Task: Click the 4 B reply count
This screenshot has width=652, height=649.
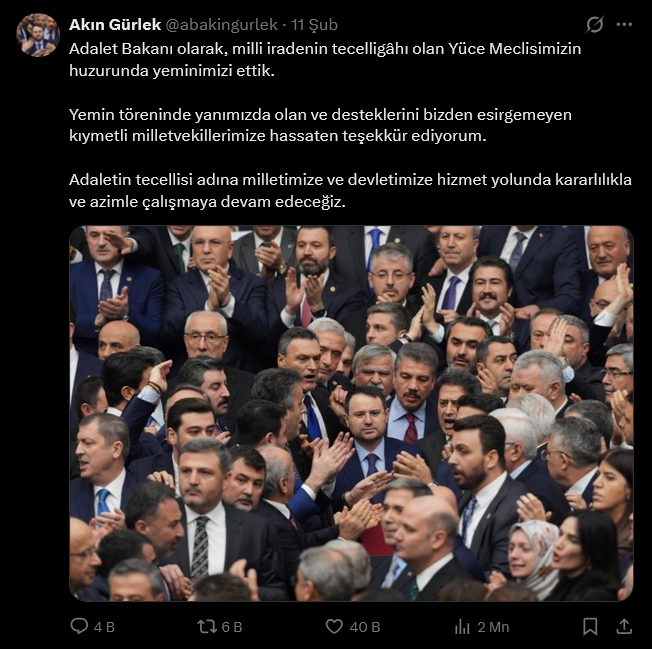Action: click(x=104, y=627)
